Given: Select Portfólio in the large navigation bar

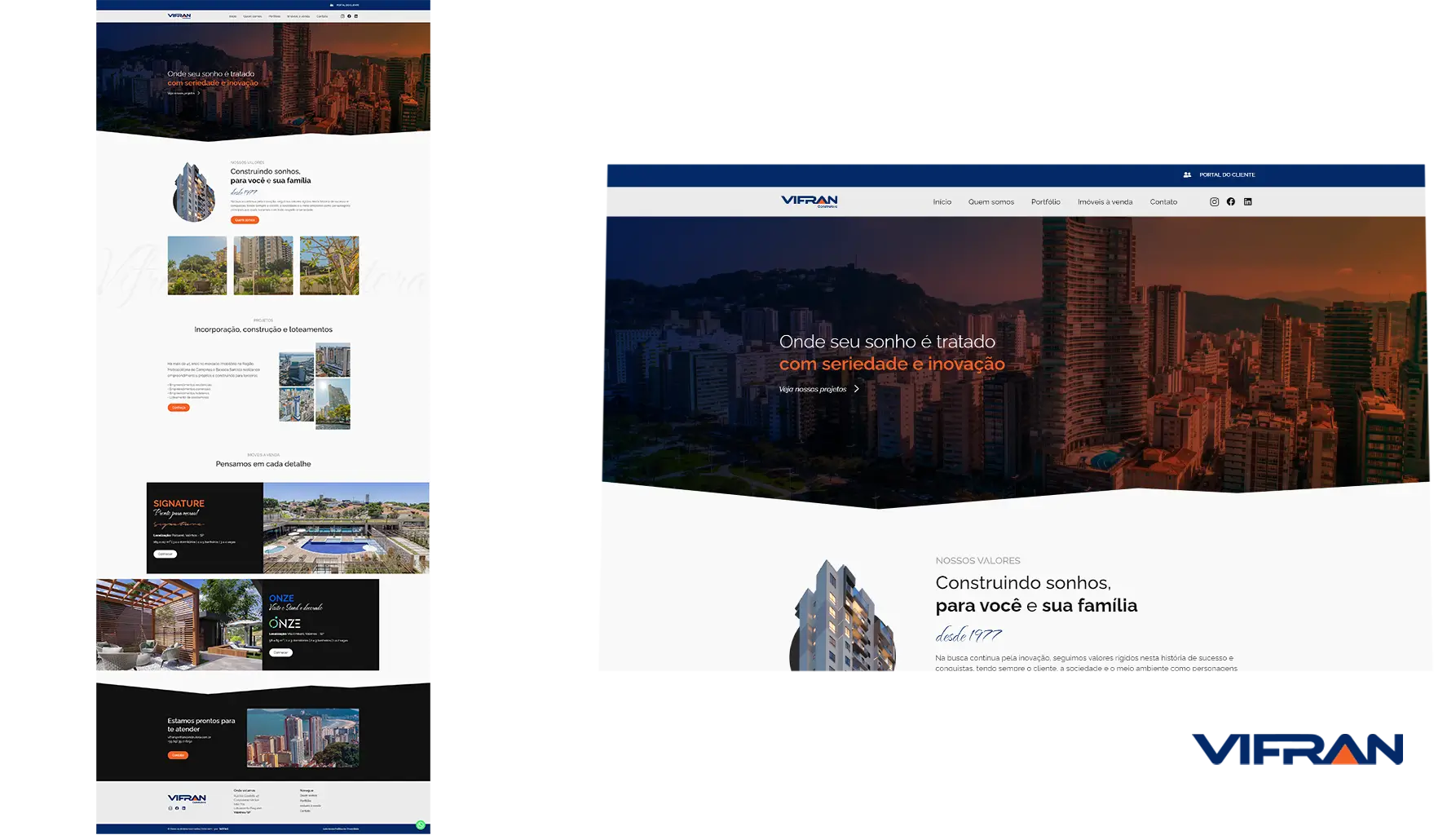Looking at the screenshot, I should coord(1045,202).
